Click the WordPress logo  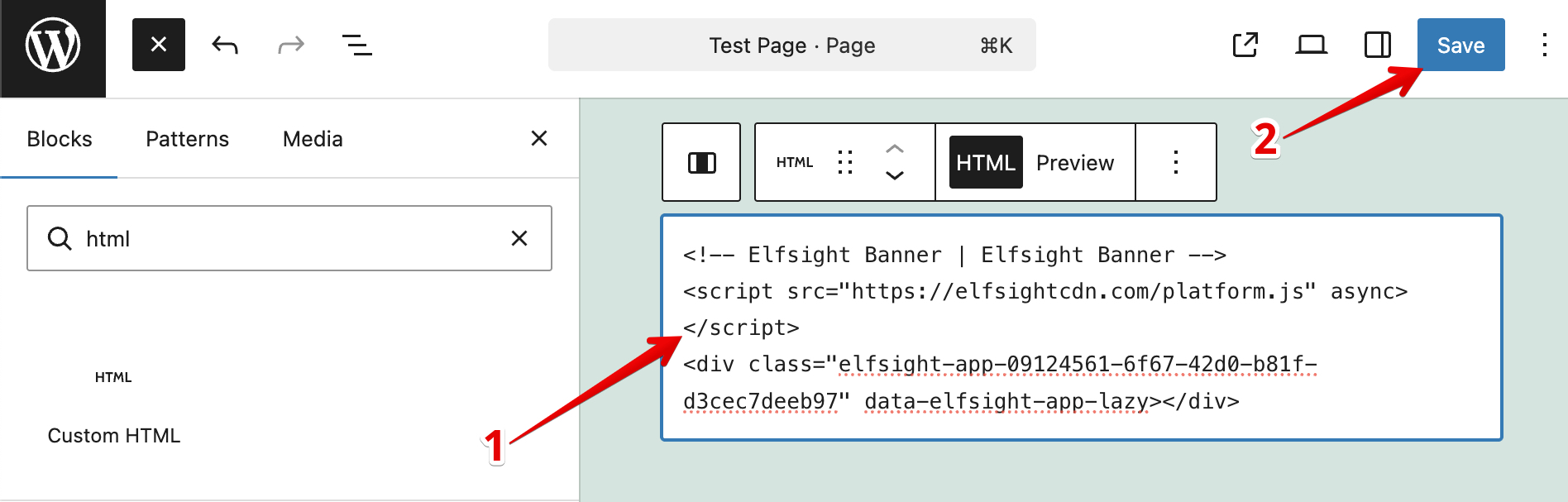coord(53,45)
